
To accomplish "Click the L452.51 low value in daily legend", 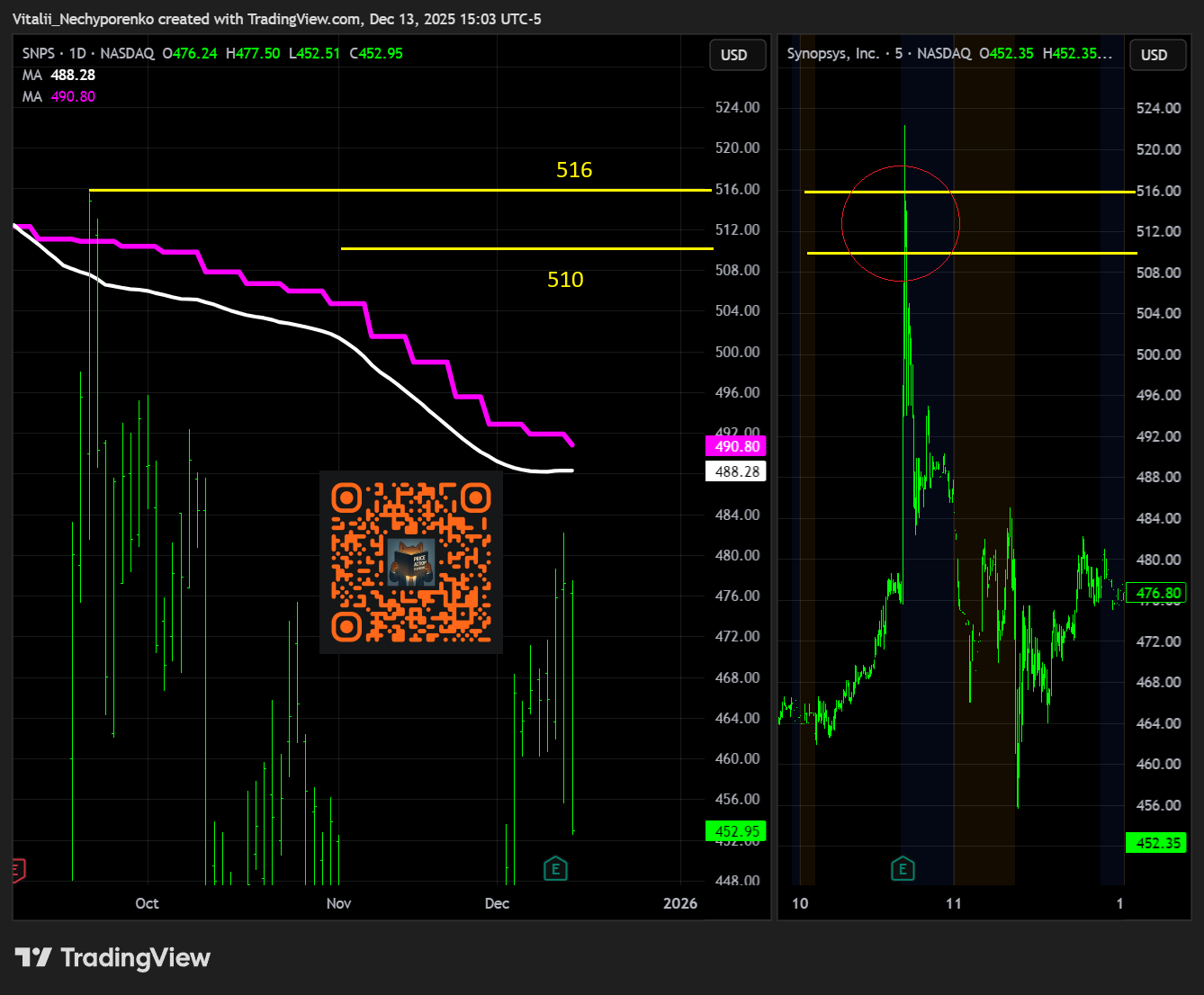I will (x=314, y=54).
